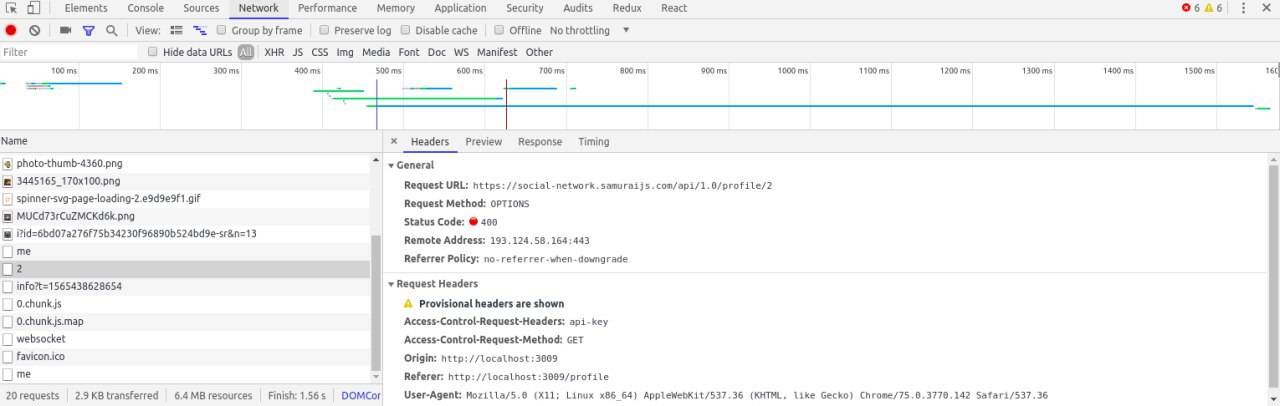Image resolution: width=1280 pixels, height=406 pixels.
Task: Open the Timing tab for the request
Action: [x=593, y=142]
